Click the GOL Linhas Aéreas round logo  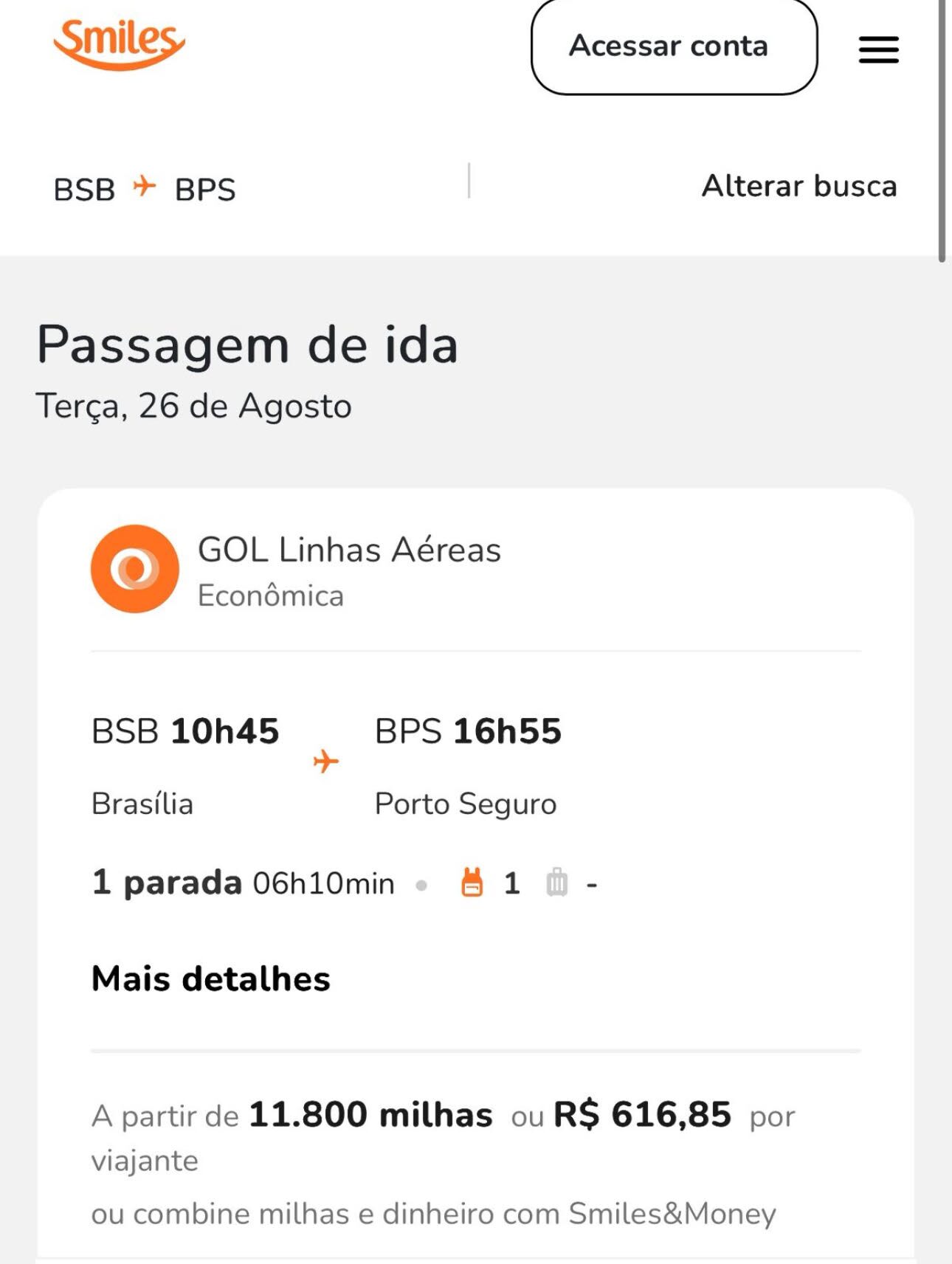[135, 568]
